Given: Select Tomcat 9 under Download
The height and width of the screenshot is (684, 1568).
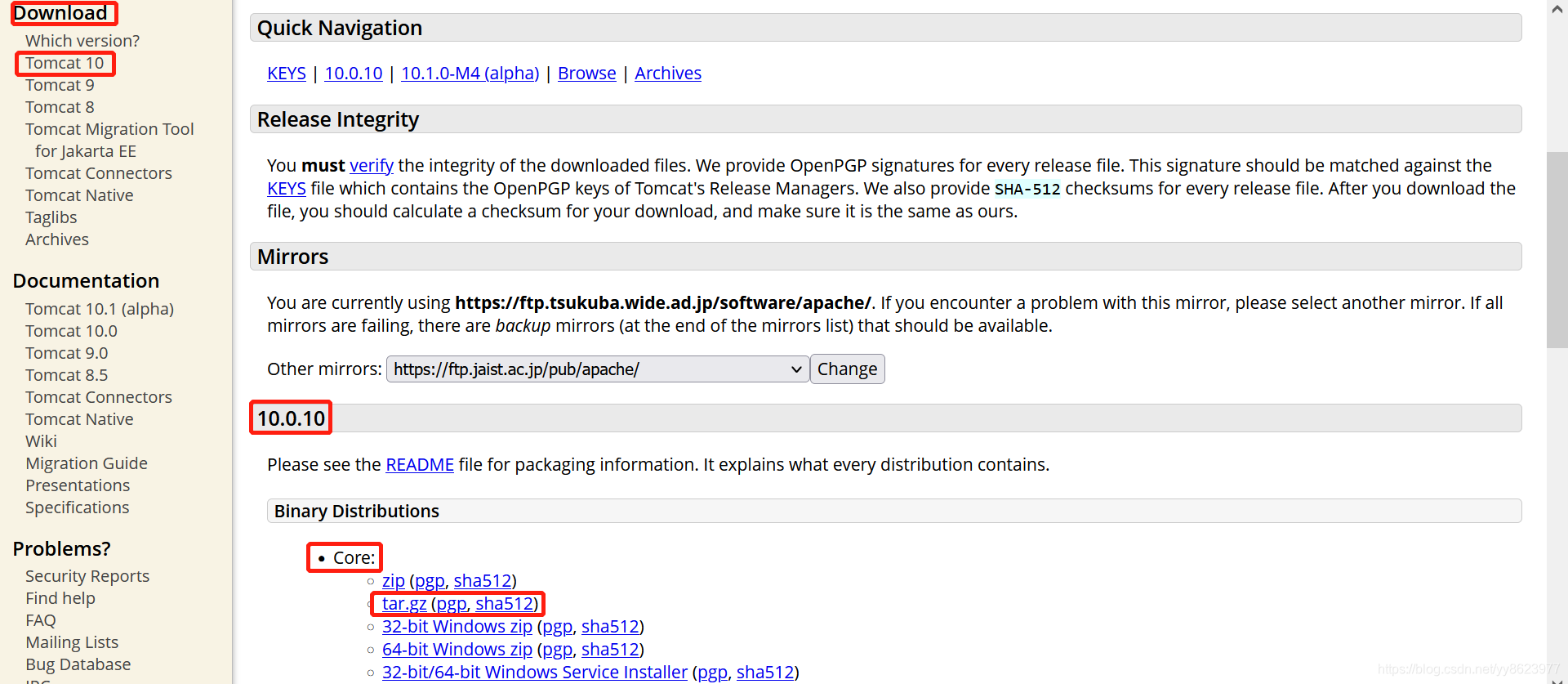Looking at the screenshot, I should (x=60, y=85).
